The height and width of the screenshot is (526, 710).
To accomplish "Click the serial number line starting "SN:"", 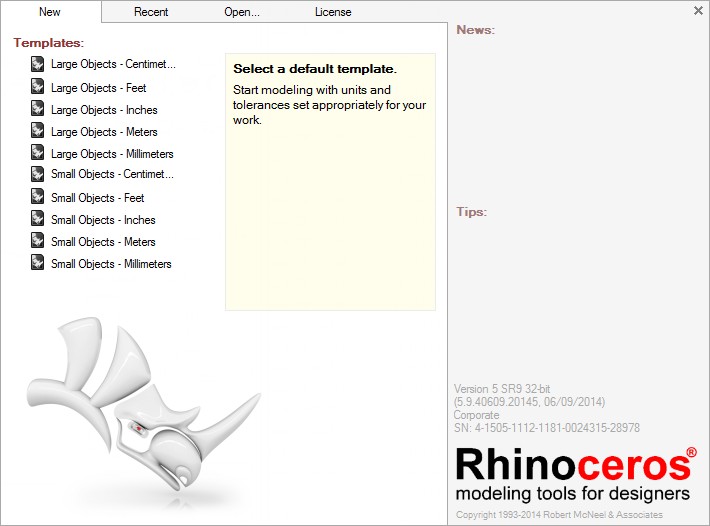I will coord(547,428).
